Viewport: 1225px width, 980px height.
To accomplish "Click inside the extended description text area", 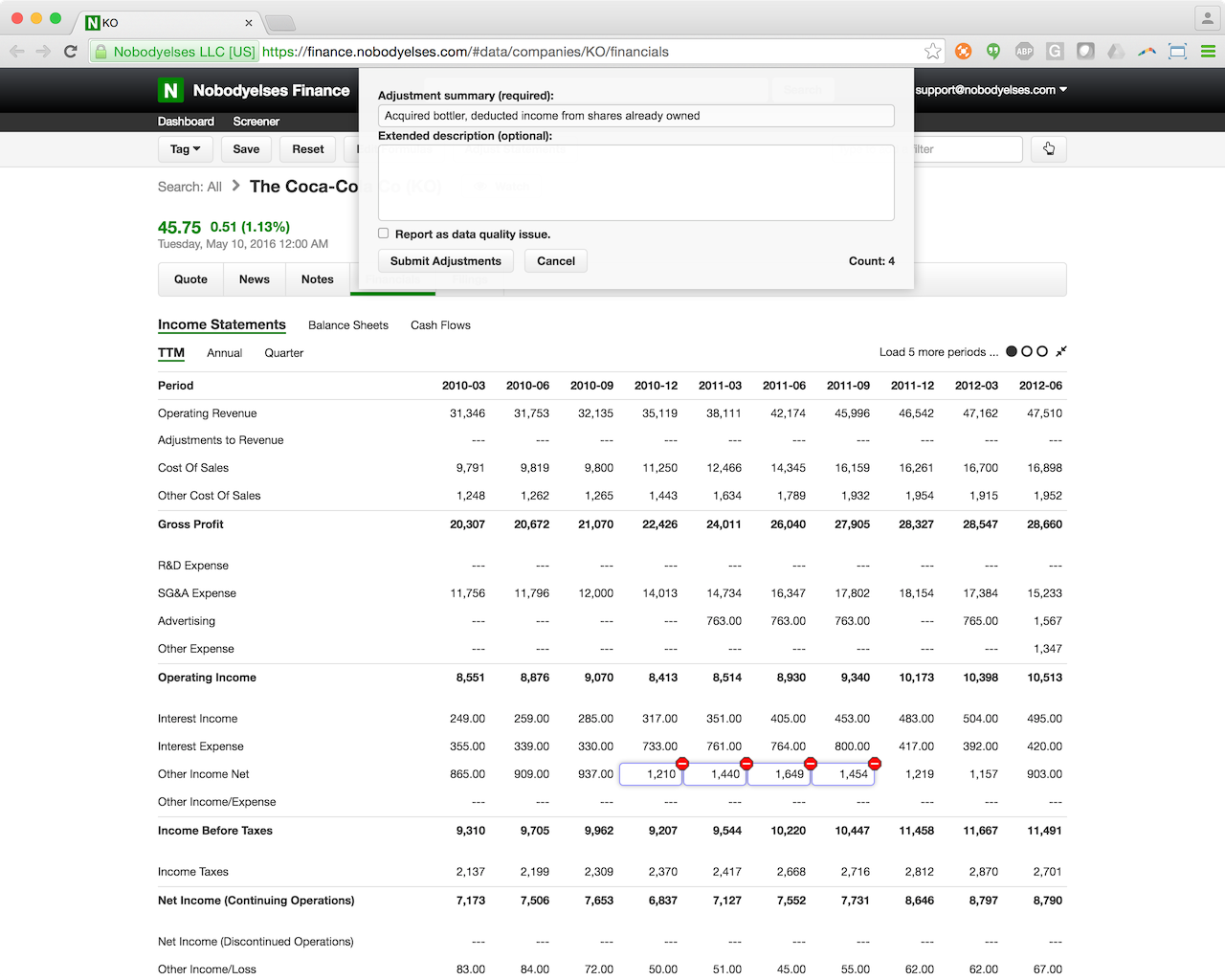I will click(635, 182).
